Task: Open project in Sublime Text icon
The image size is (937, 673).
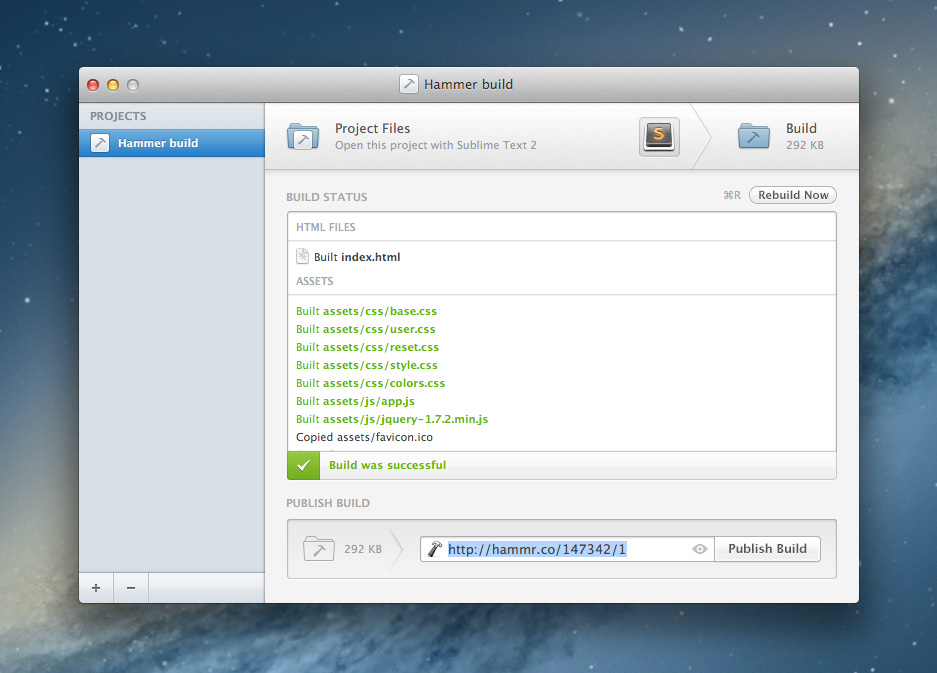Action: (x=659, y=136)
